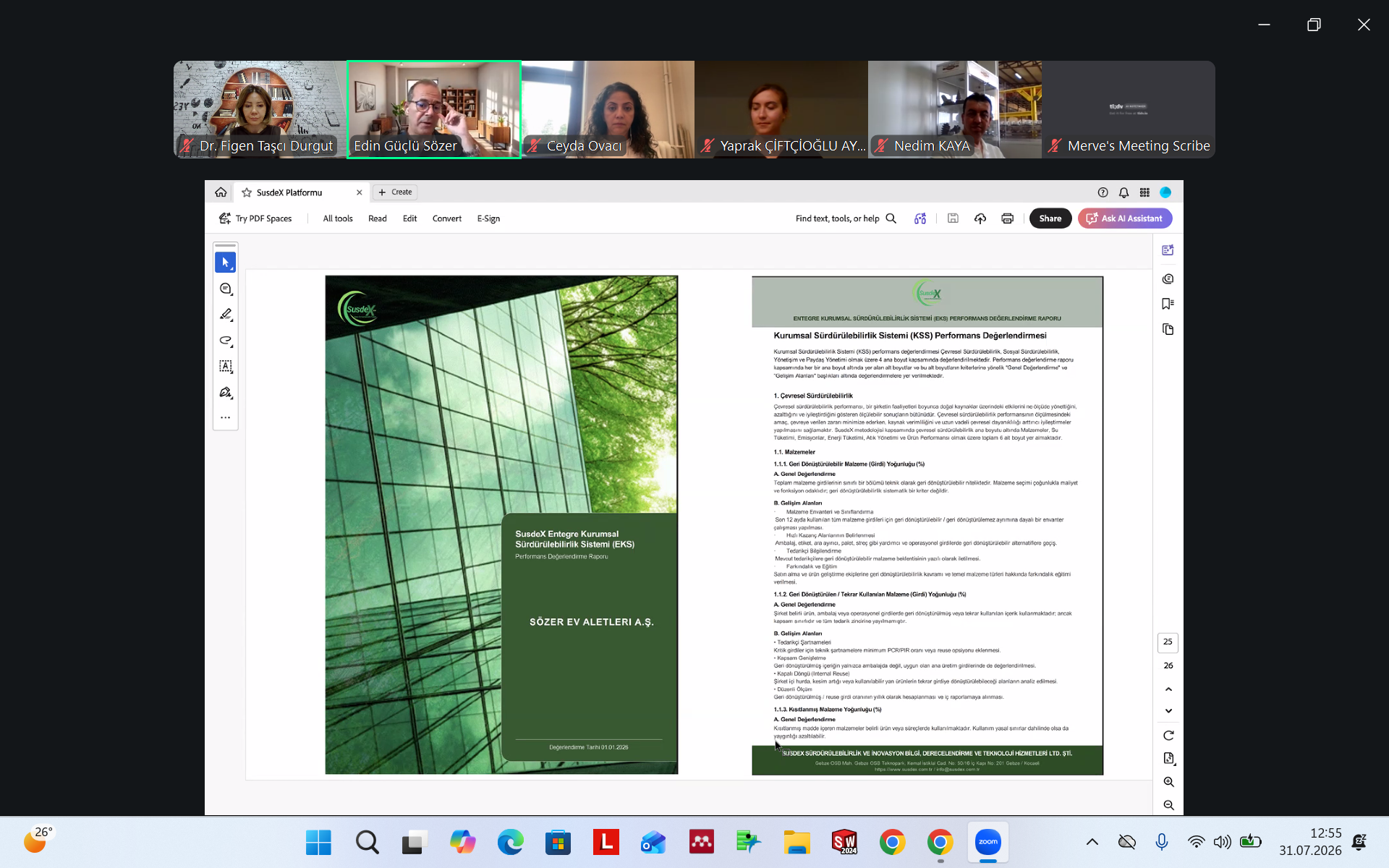Open the Convert menu

(x=447, y=218)
